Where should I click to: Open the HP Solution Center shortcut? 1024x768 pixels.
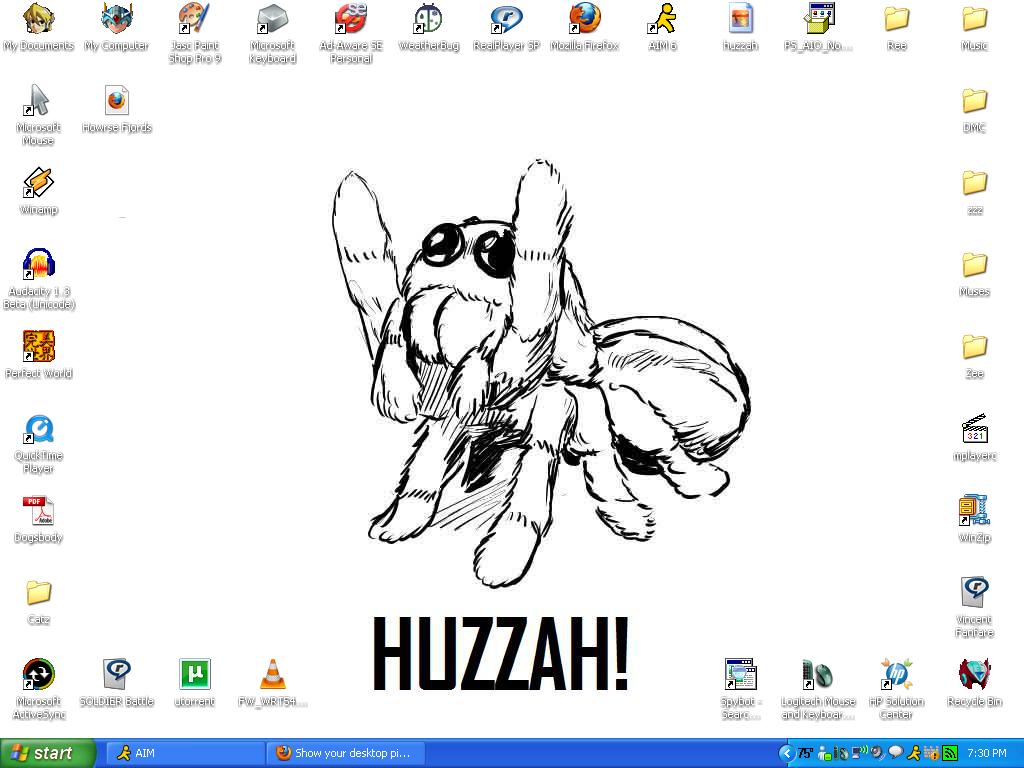tap(896, 675)
